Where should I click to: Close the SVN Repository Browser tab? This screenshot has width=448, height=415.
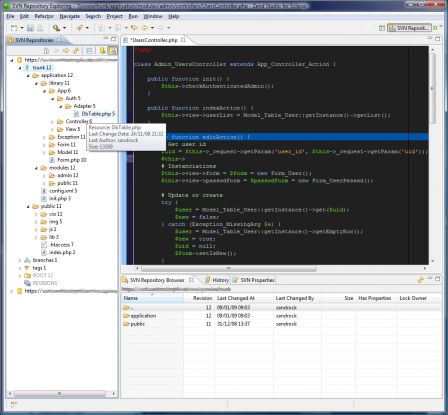(191, 280)
